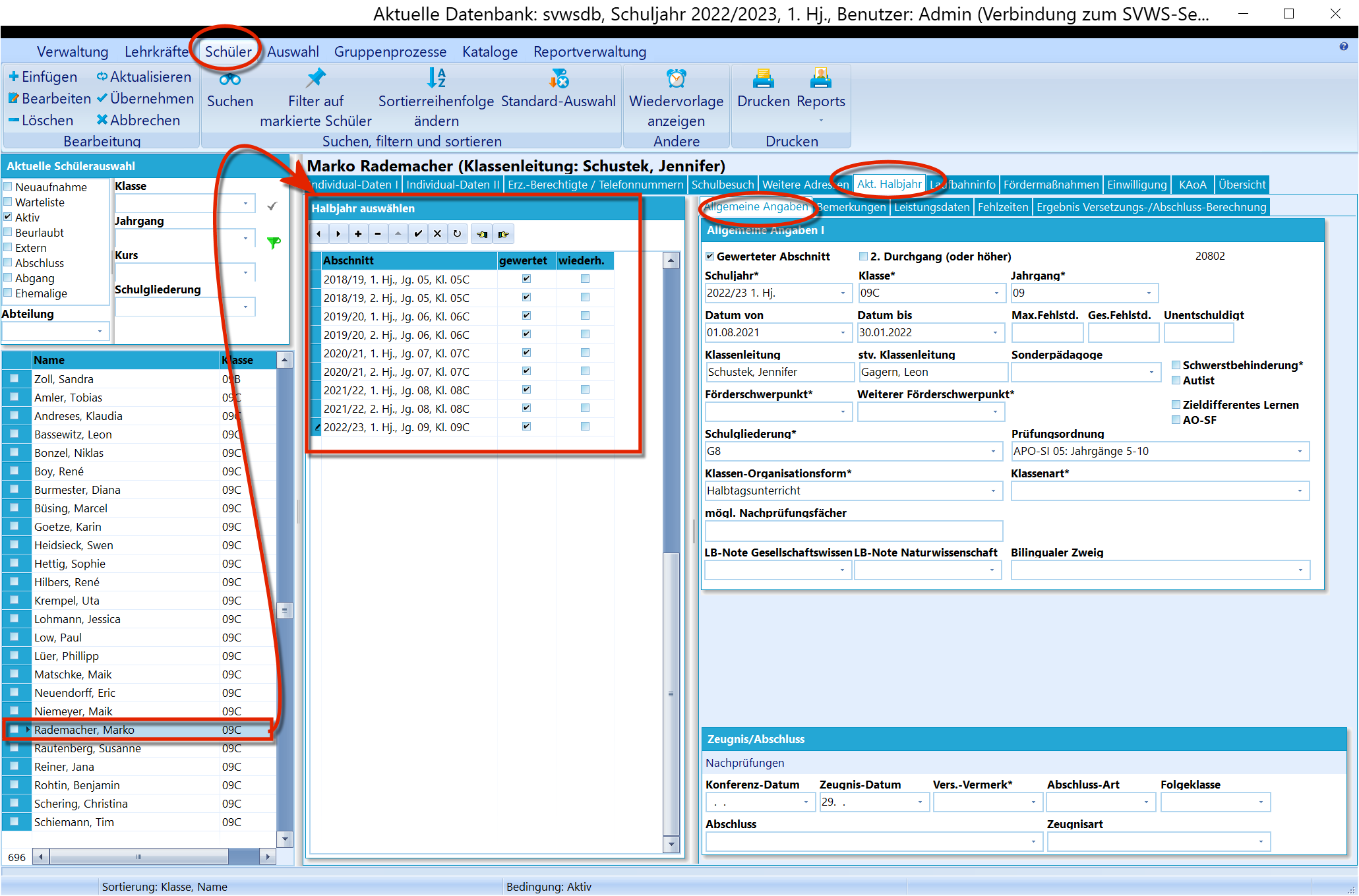Open the Schuljahr 2022/23 1. Hj. dropdown
This screenshot has height=896, width=1359.
[843, 293]
